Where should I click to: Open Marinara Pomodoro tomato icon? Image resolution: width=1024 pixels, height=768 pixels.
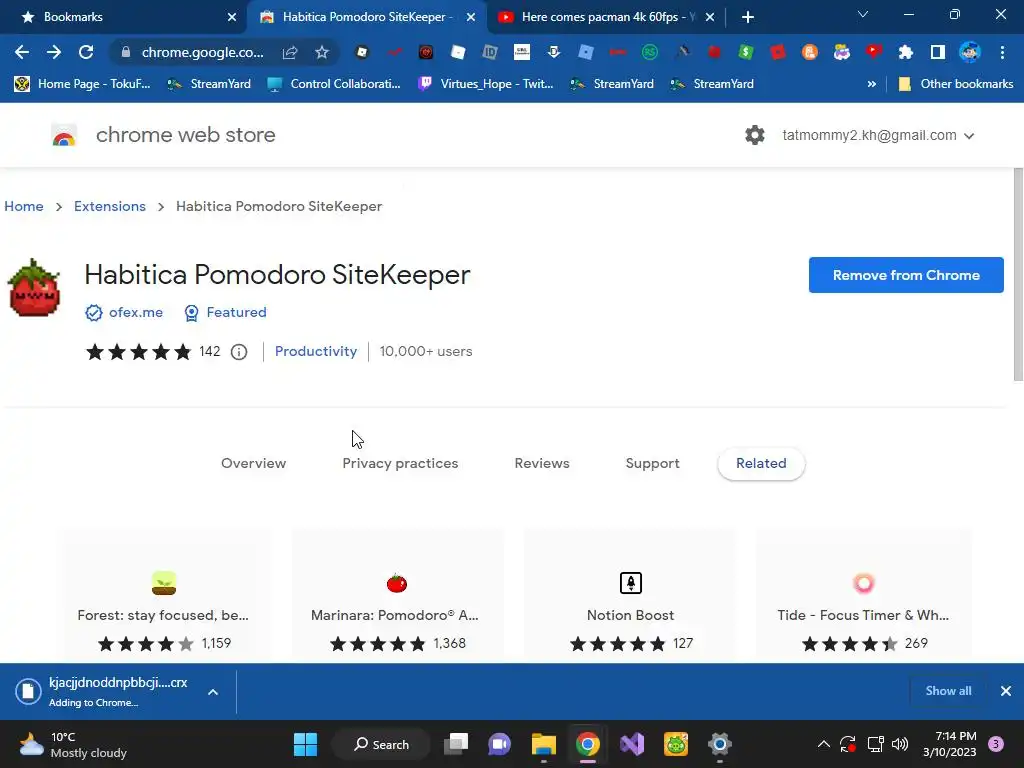pos(396,583)
